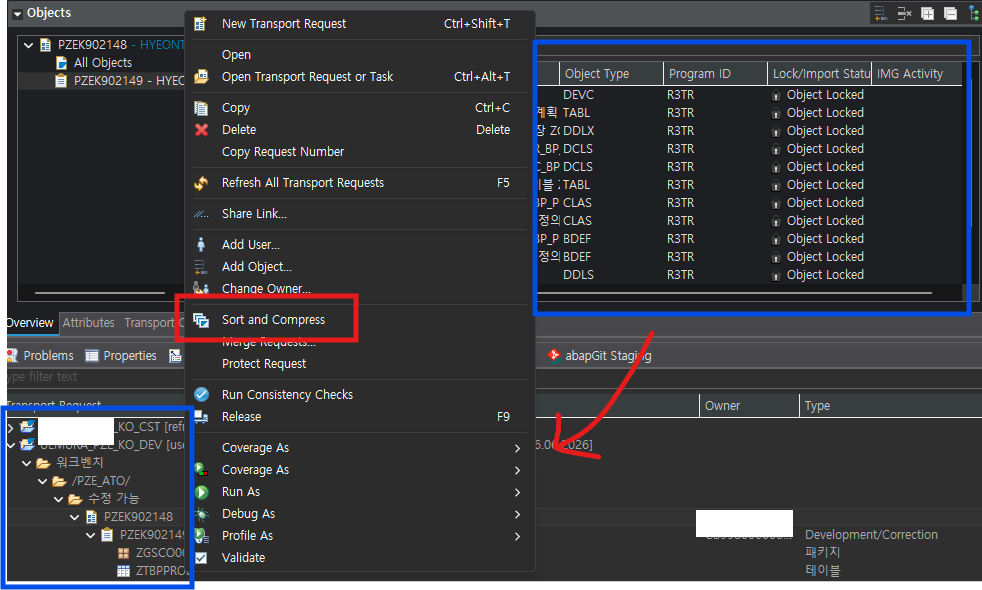
Task: Select the DDLS object type row
Action: [748, 275]
